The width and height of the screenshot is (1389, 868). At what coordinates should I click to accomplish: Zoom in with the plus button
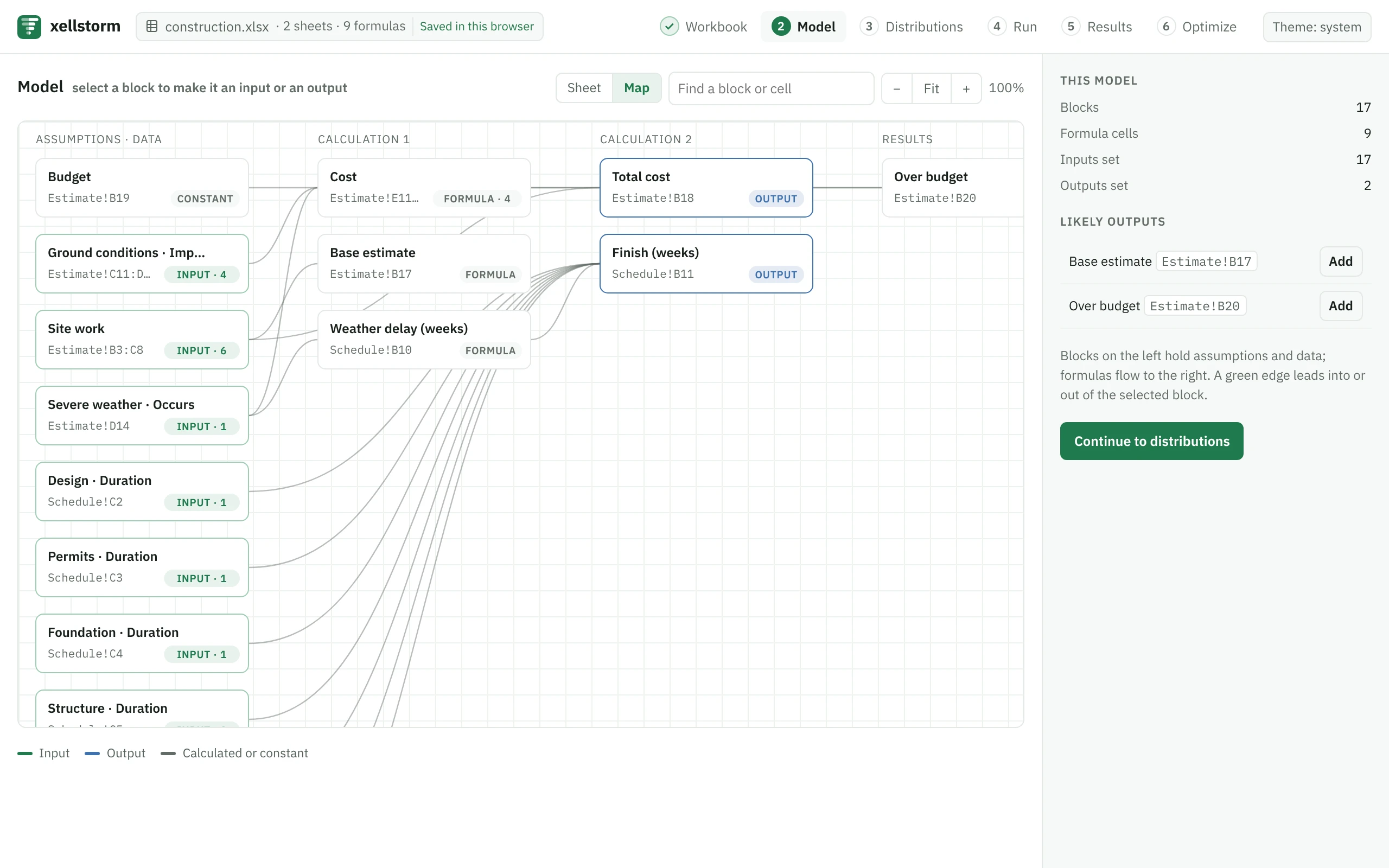point(966,88)
